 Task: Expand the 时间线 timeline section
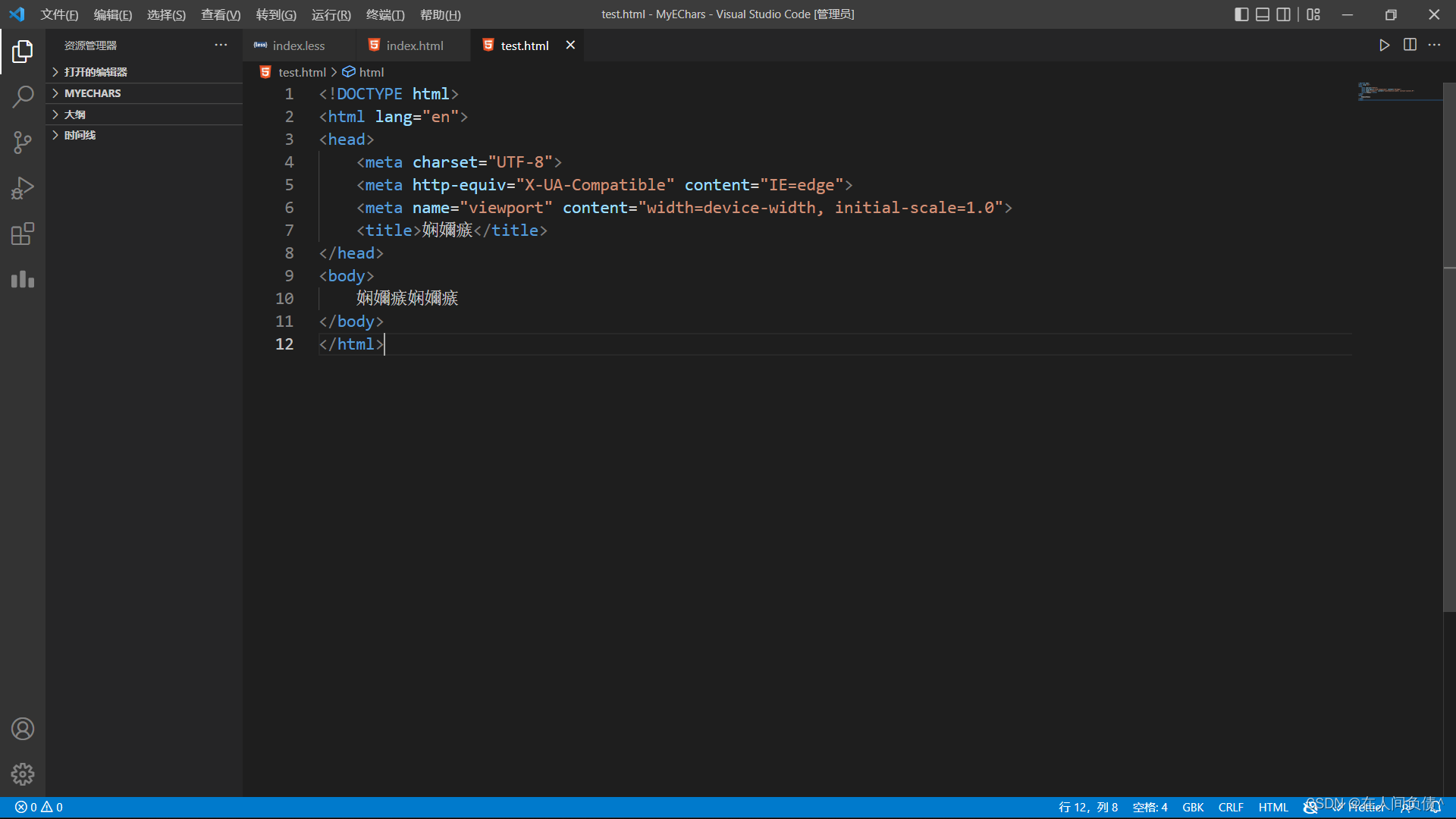80,135
